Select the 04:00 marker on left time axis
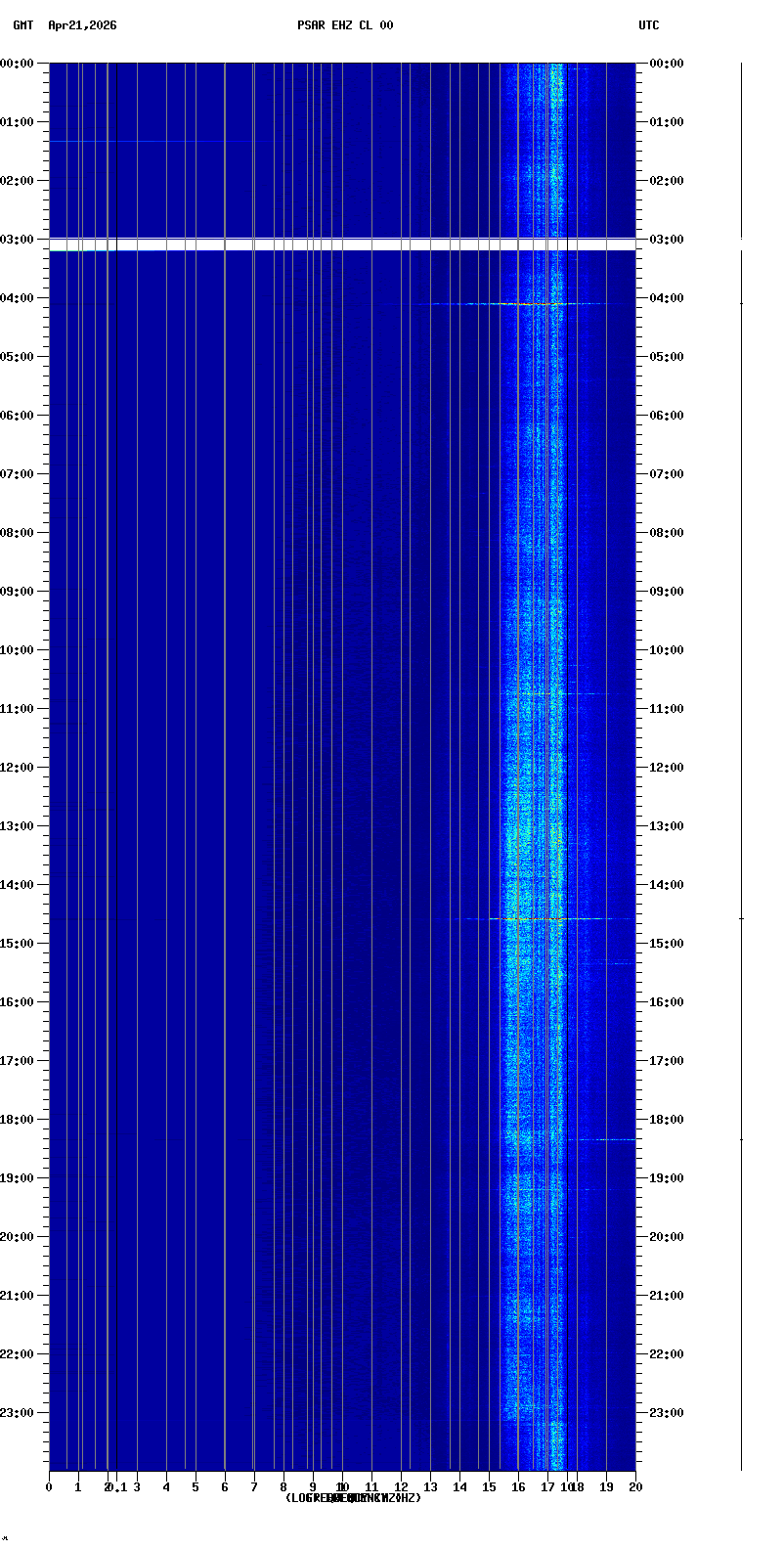This screenshot has height=1549, width=784. [19, 298]
